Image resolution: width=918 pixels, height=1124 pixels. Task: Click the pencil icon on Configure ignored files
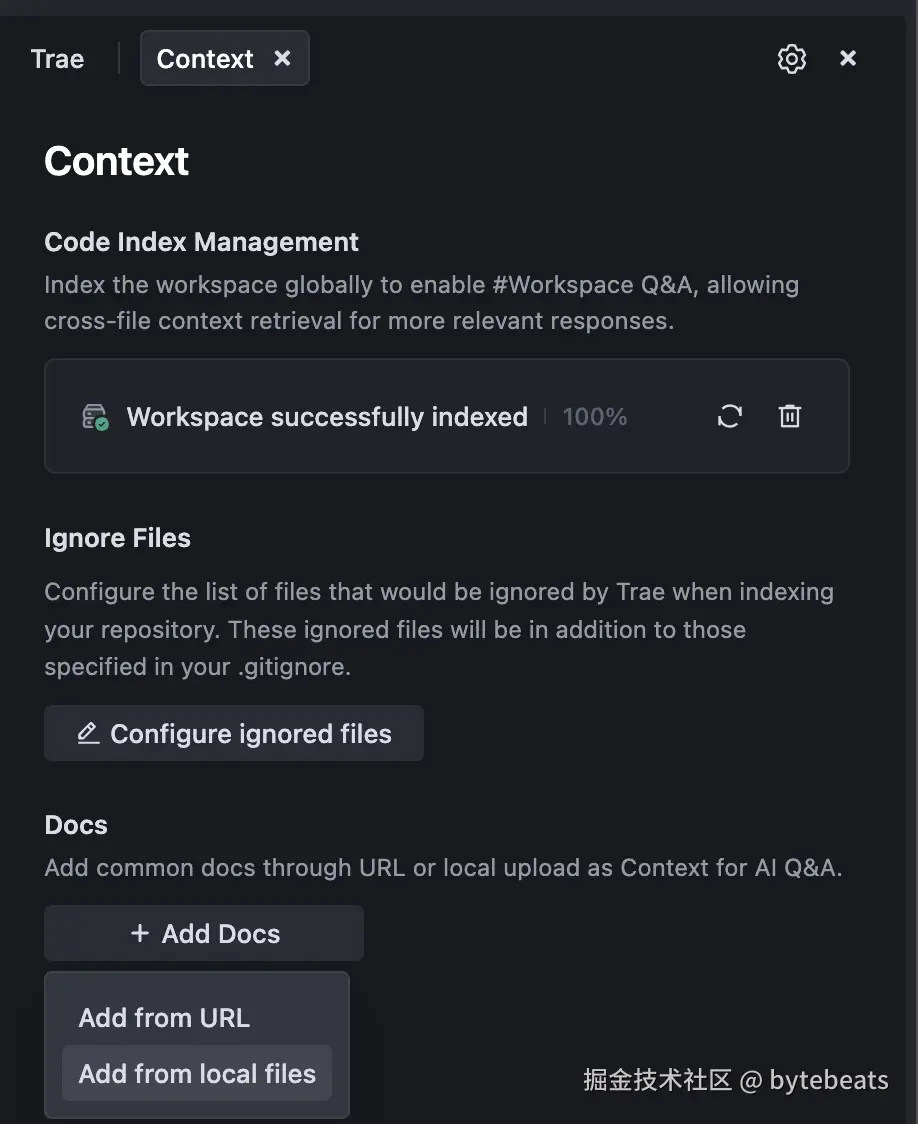coord(88,733)
